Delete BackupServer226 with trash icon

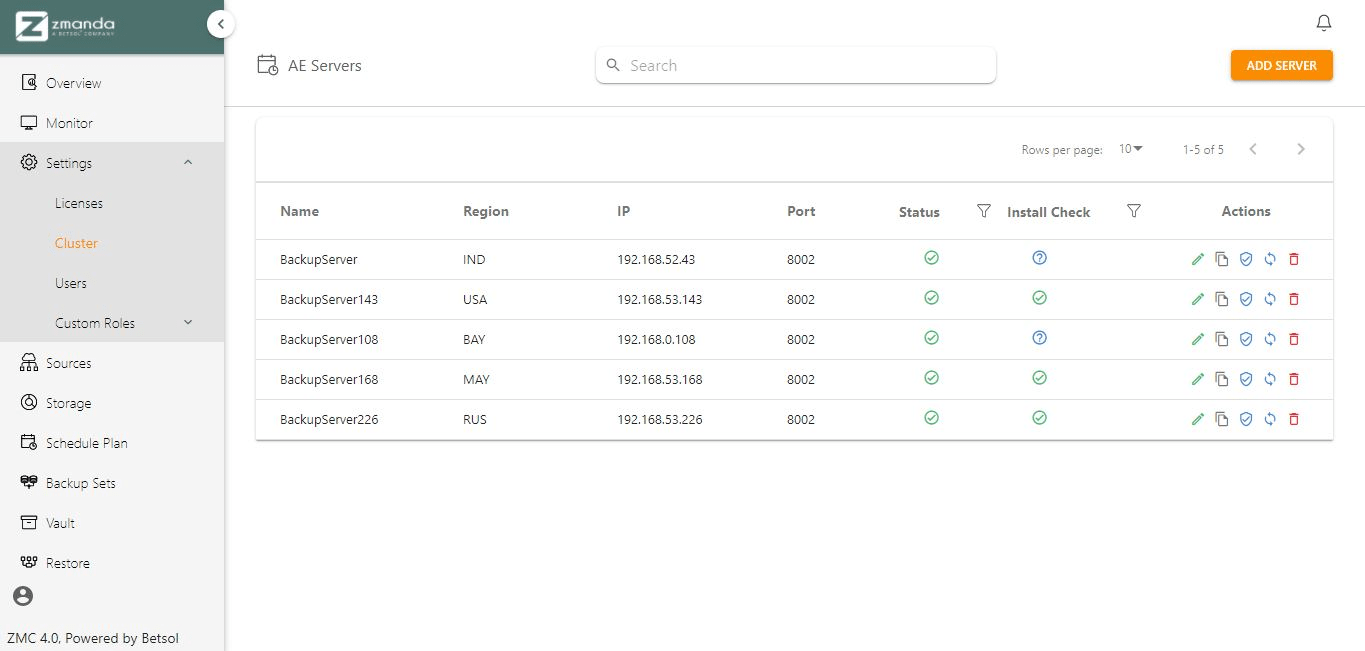[x=1294, y=419]
